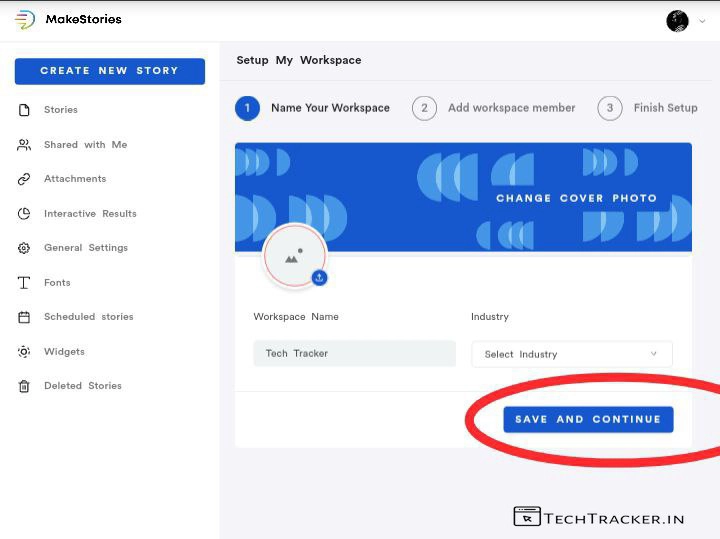This screenshot has height=539, width=720.
Task: Open the profile avatar dropdown arrow
Action: (x=702, y=21)
